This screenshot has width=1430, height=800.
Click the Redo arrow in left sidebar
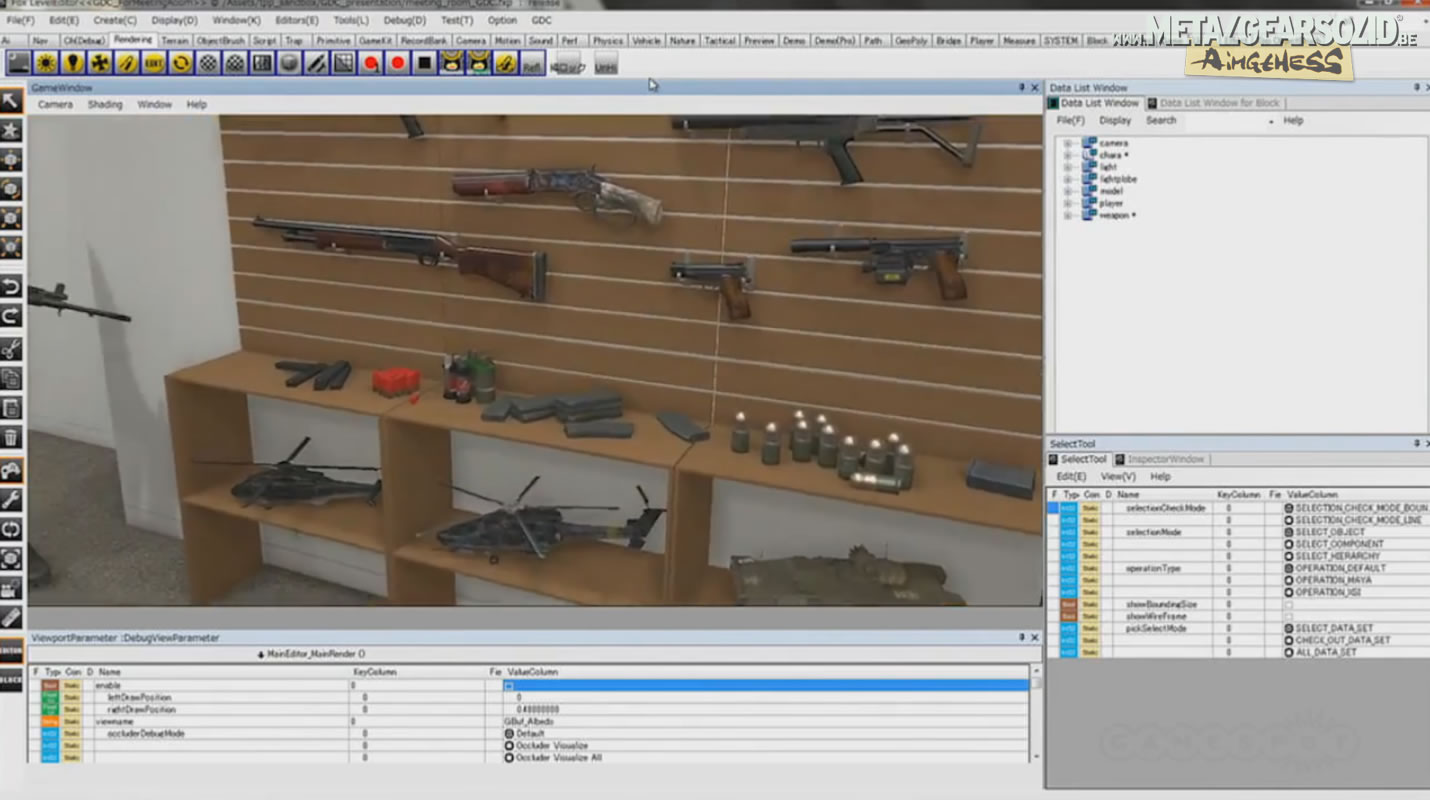point(11,316)
